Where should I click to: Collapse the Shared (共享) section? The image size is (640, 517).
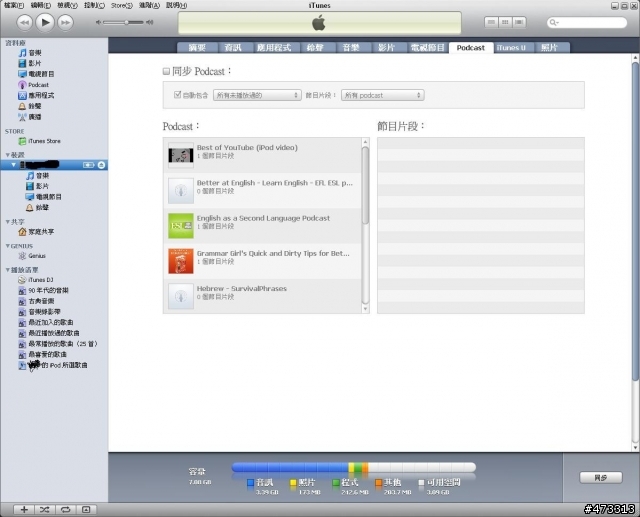(x=7, y=222)
